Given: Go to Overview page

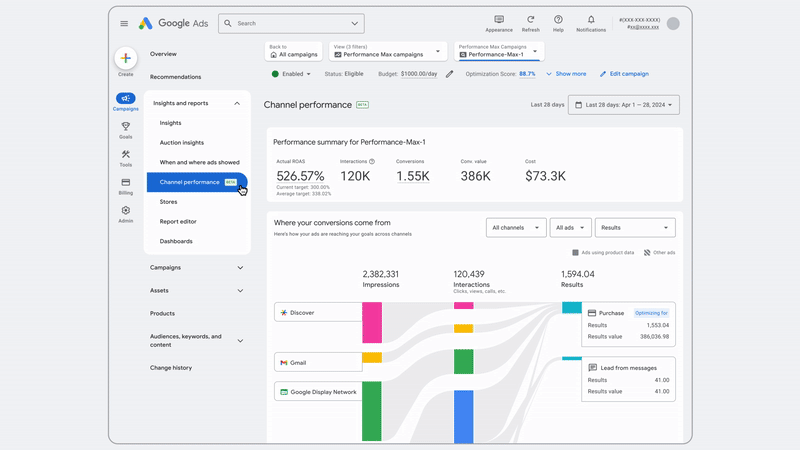Looking at the screenshot, I should (163, 54).
